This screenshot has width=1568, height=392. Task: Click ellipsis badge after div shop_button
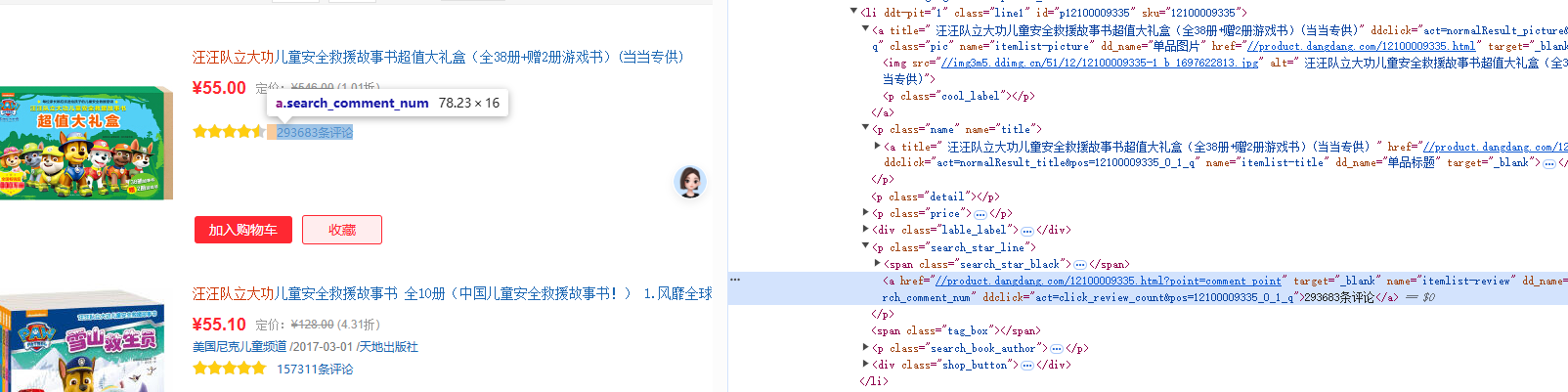[1027, 365]
